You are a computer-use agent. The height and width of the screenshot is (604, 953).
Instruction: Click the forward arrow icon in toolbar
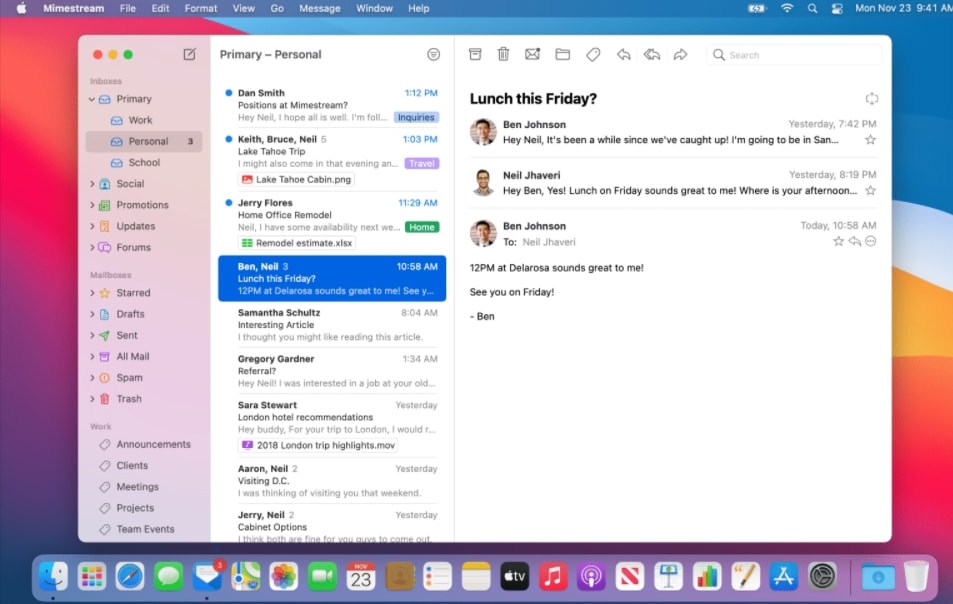tap(681, 55)
